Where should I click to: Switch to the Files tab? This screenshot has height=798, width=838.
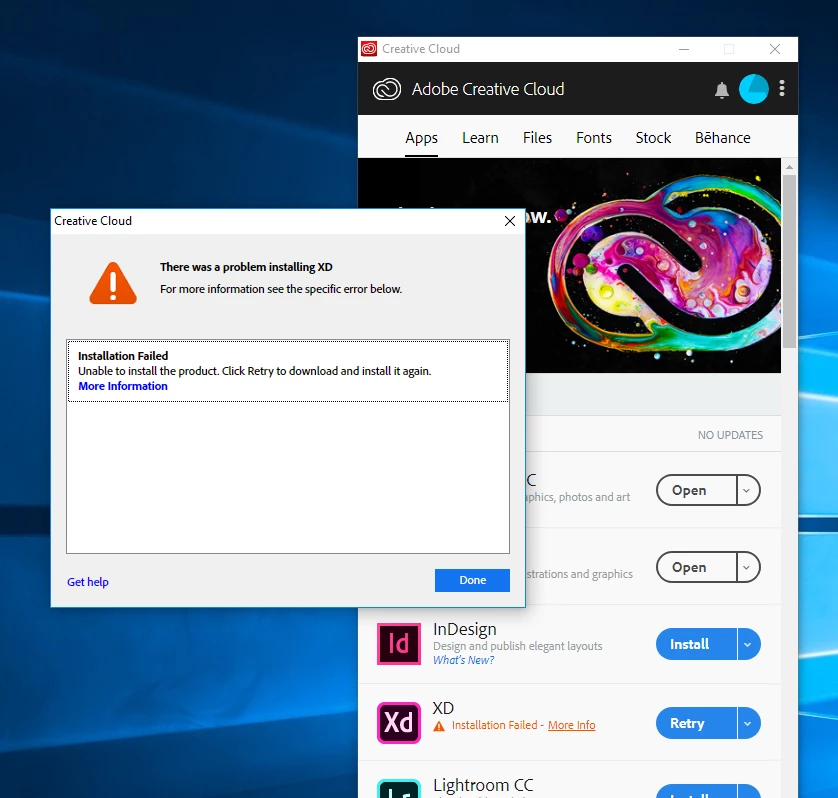tap(537, 138)
